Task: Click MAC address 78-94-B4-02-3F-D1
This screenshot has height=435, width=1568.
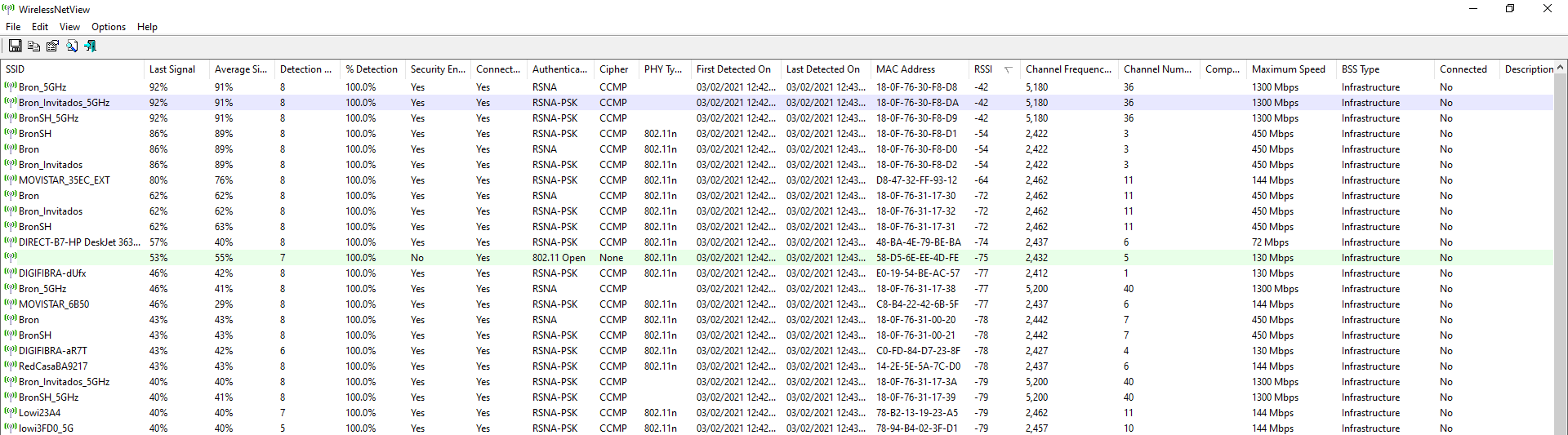Action: click(917, 428)
